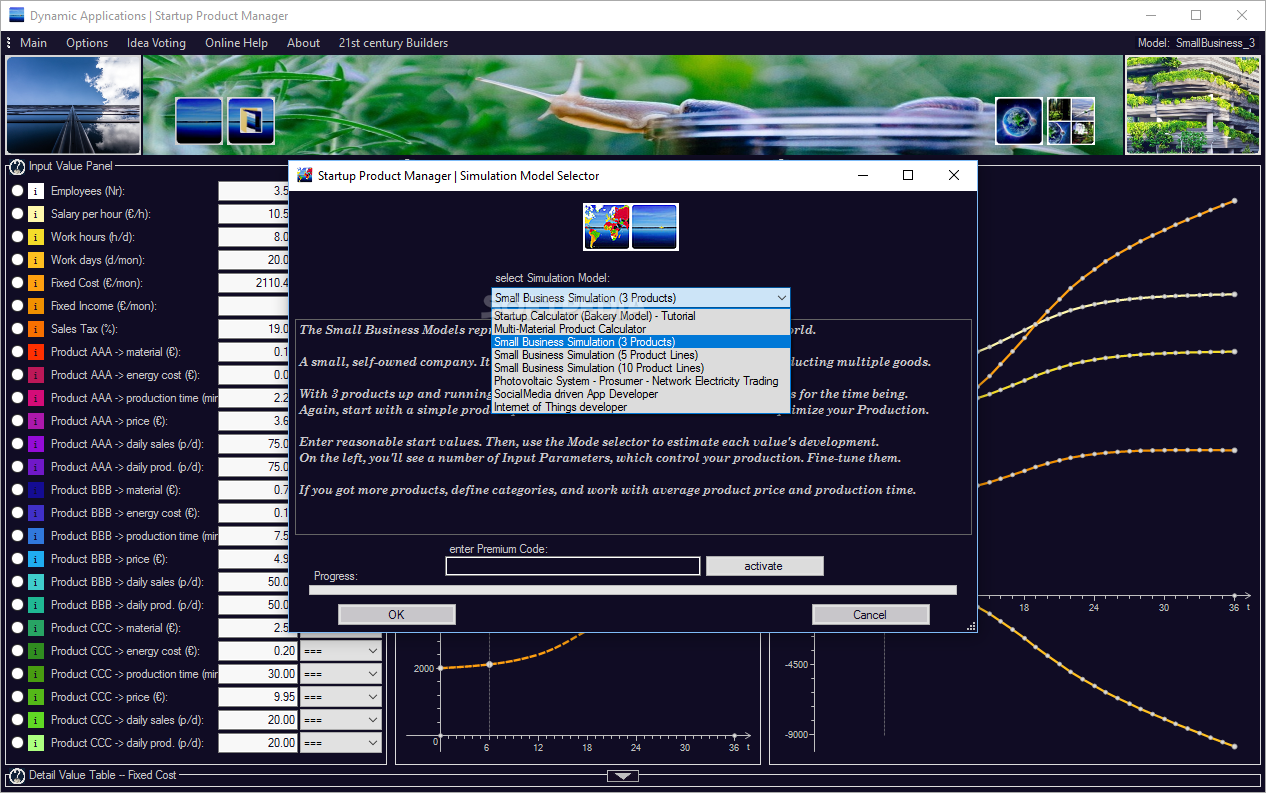Click info icon for Sales Tax (%)

pos(36,329)
